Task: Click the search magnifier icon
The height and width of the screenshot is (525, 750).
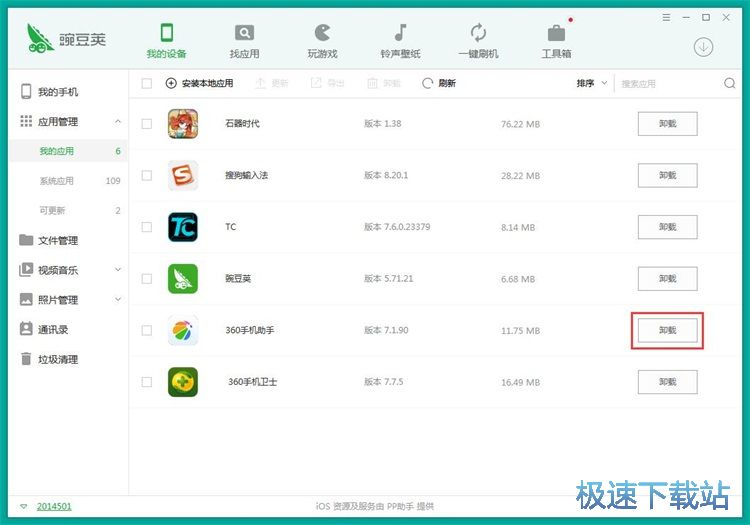Action: [729, 83]
